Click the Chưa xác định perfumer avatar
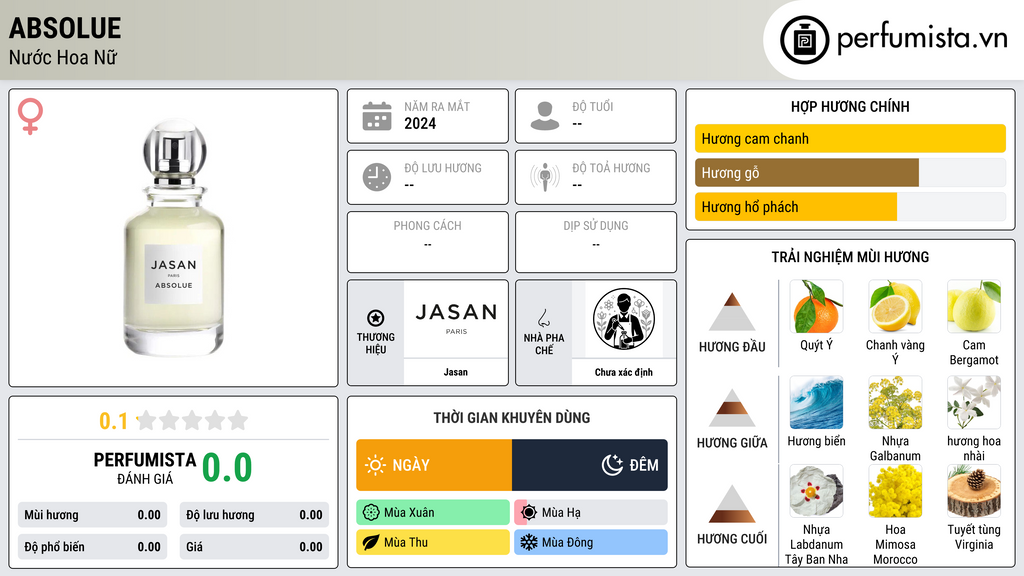This screenshot has height=576, width=1024. point(624,320)
